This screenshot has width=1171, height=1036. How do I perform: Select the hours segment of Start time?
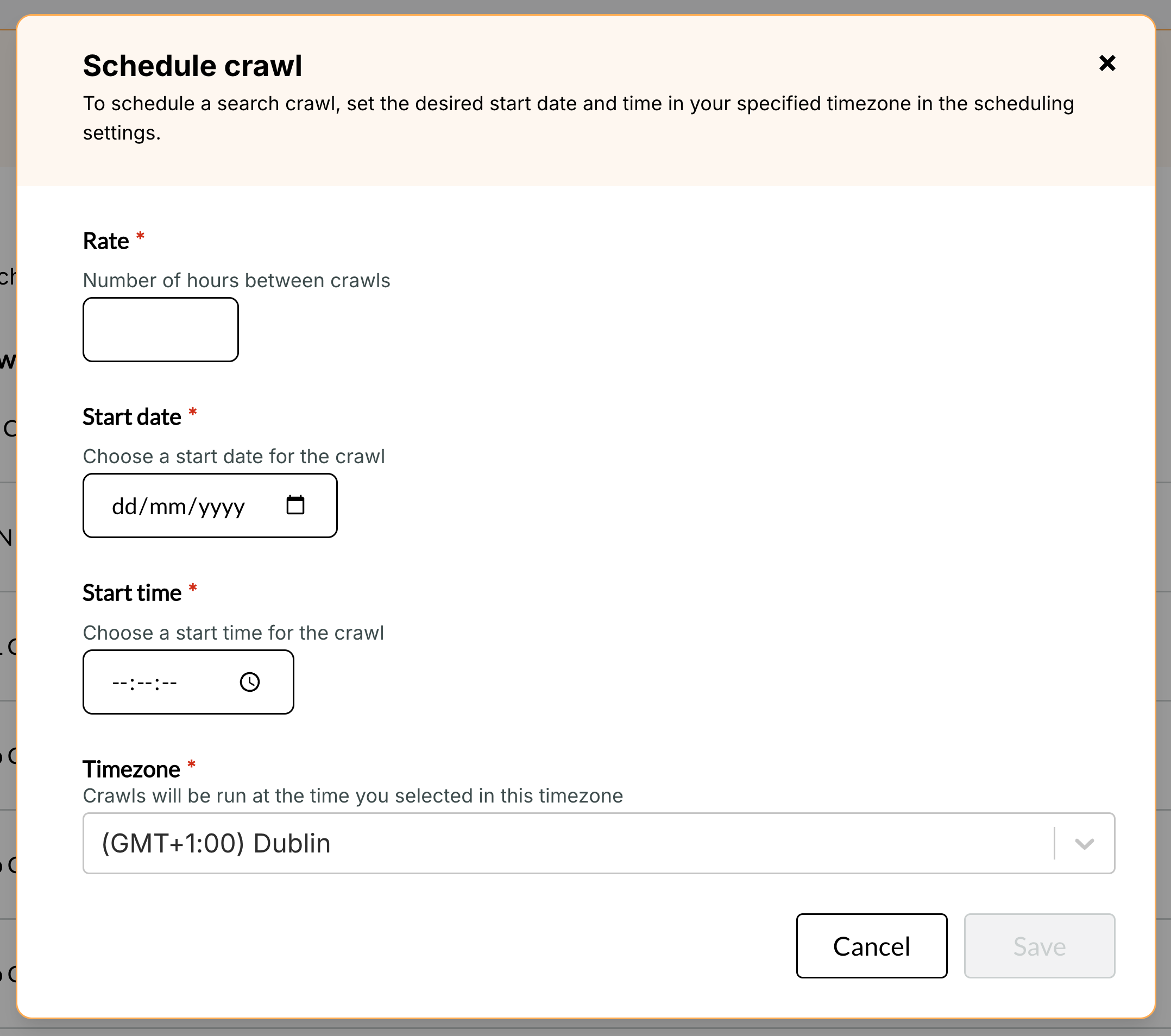119,683
